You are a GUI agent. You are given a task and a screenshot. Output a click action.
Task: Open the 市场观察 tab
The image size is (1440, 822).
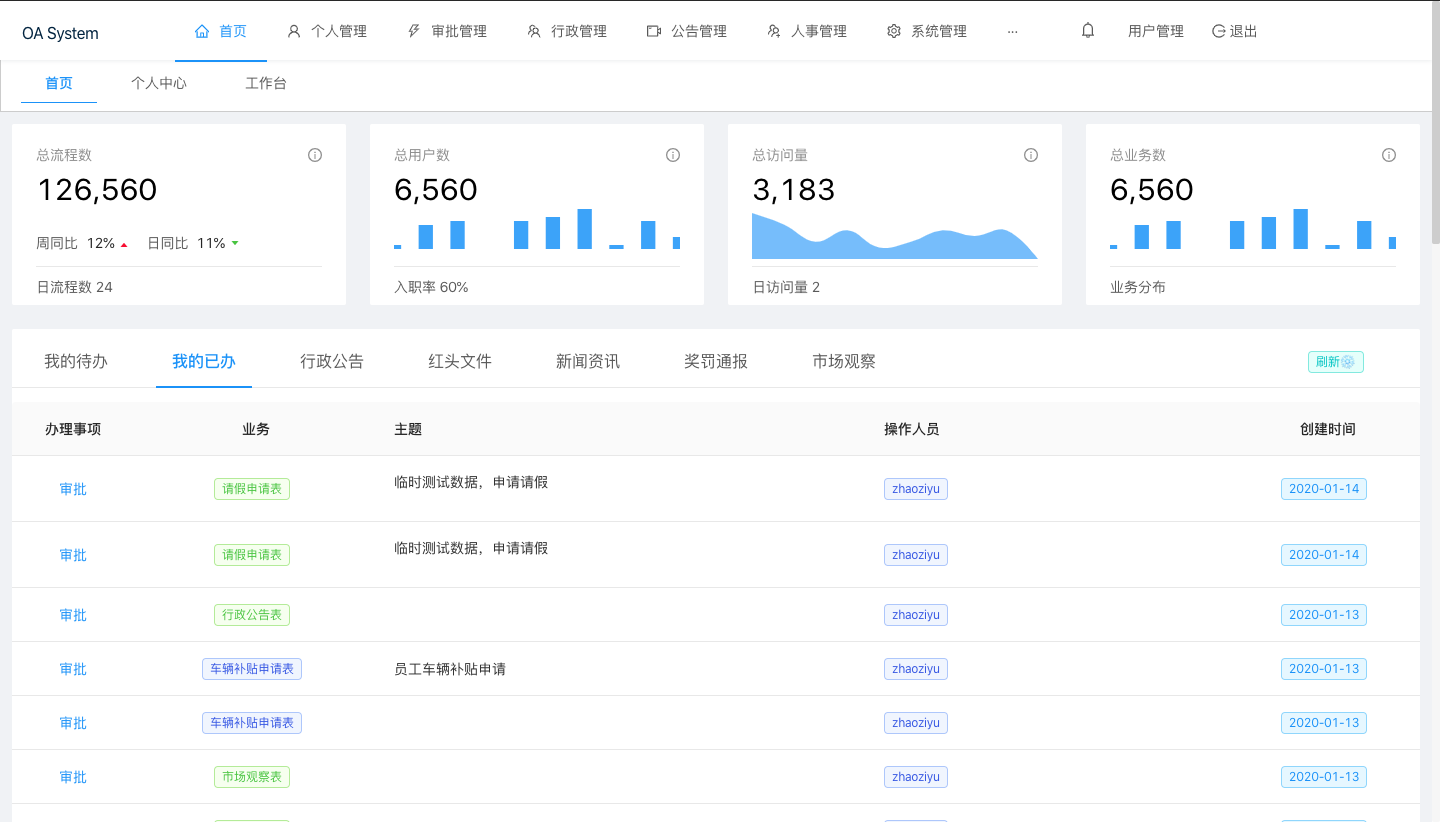pyautogui.click(x=844, y=361)
